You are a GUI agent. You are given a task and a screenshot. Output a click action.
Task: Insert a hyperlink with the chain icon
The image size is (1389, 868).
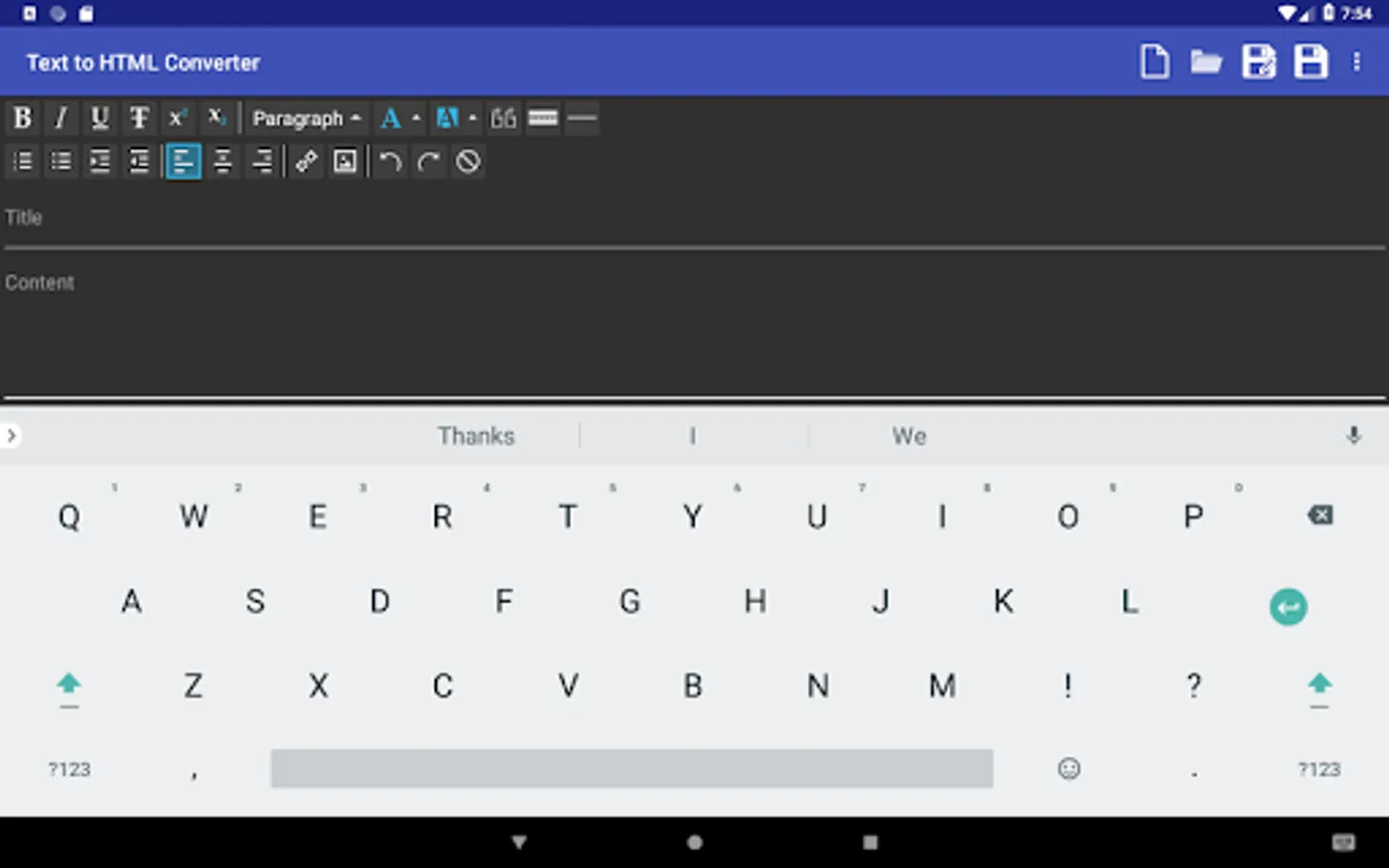pyautogui.click(x=307, y=161)
